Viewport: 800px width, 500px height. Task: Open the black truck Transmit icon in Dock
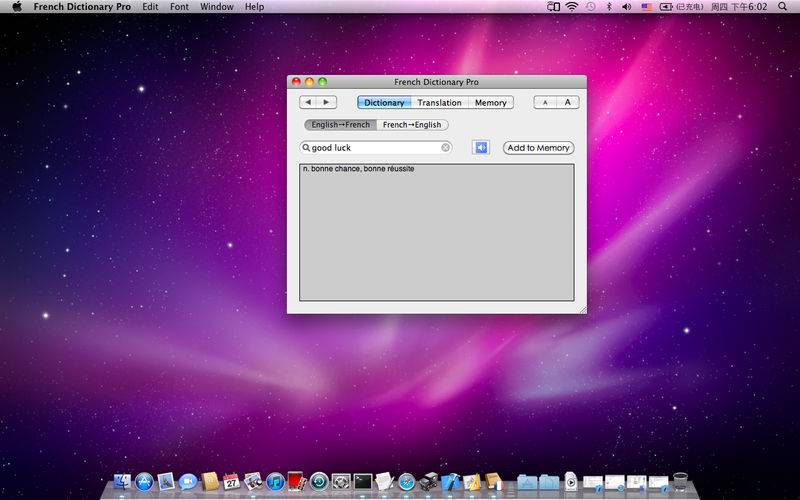coord(429,482)
